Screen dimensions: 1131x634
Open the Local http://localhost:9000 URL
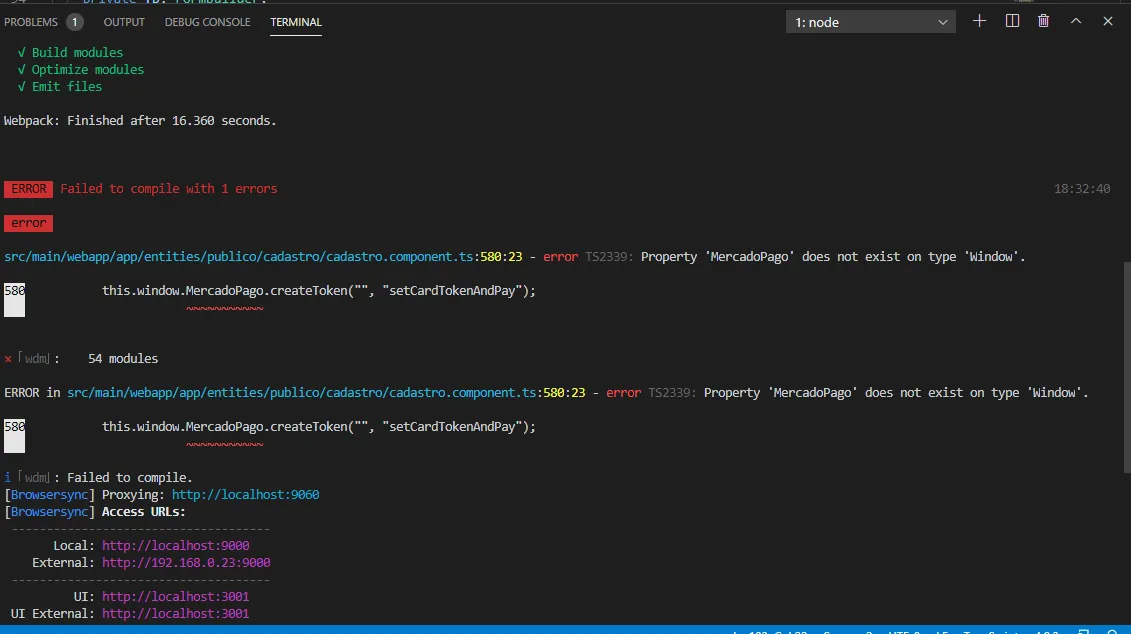point(175,546)
